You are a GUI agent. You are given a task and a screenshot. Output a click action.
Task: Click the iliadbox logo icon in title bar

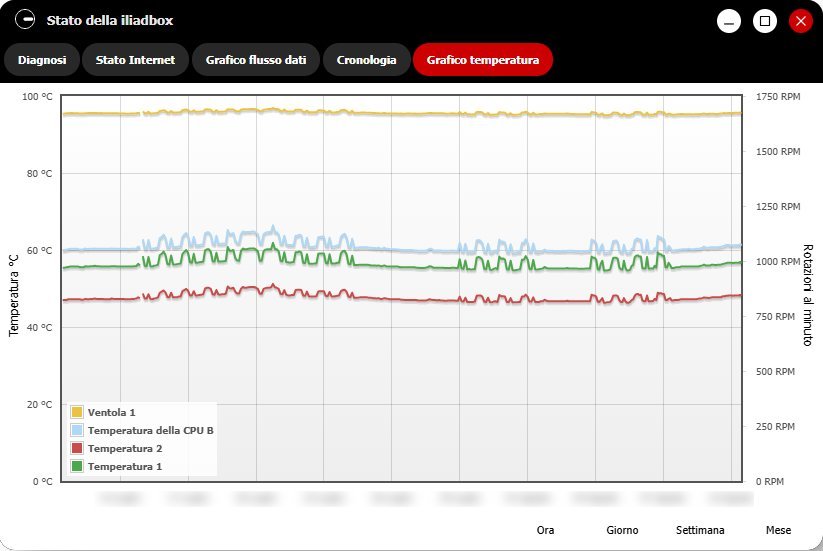point(25,20)
